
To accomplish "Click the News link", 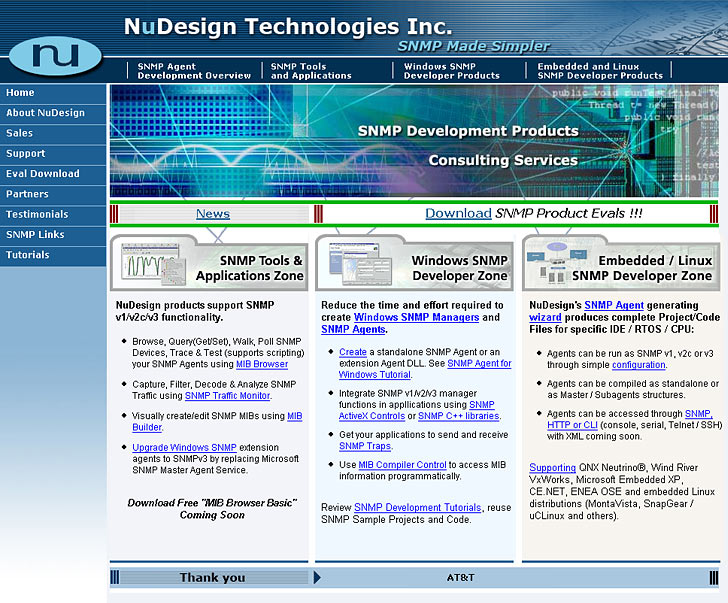I will (x=213, y=214).
